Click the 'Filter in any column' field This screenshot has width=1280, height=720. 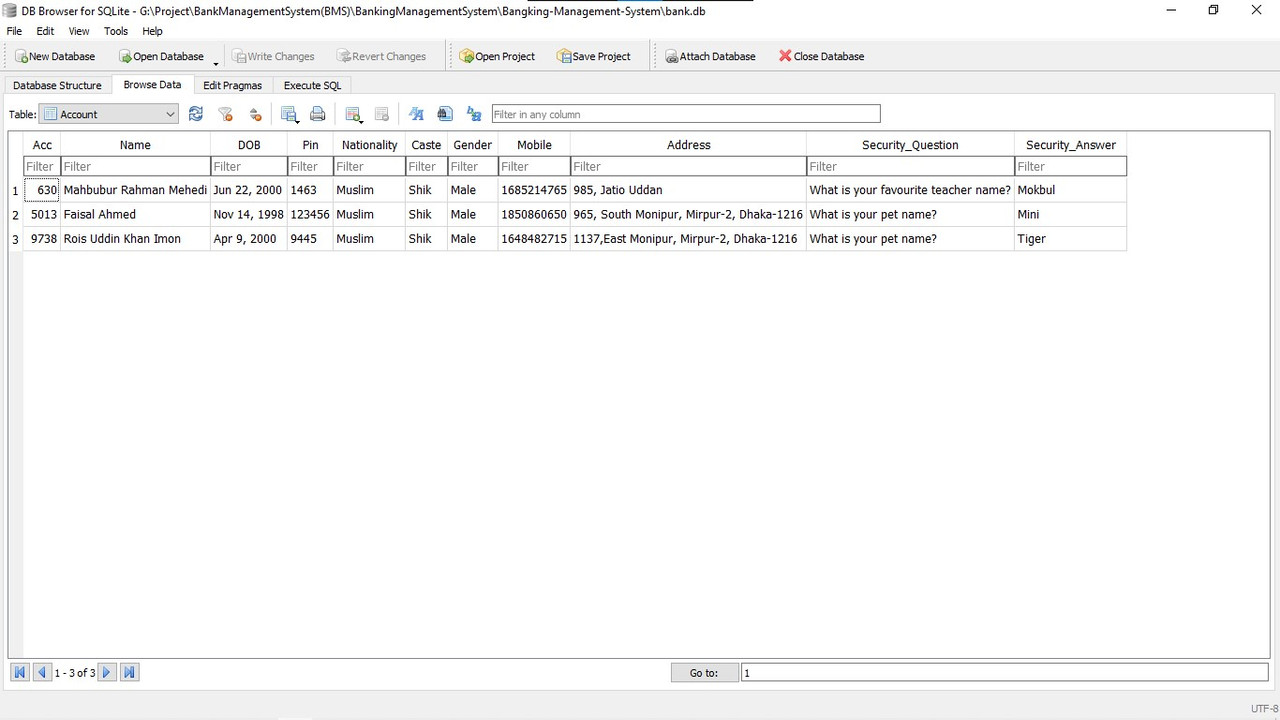coord(686,114)
